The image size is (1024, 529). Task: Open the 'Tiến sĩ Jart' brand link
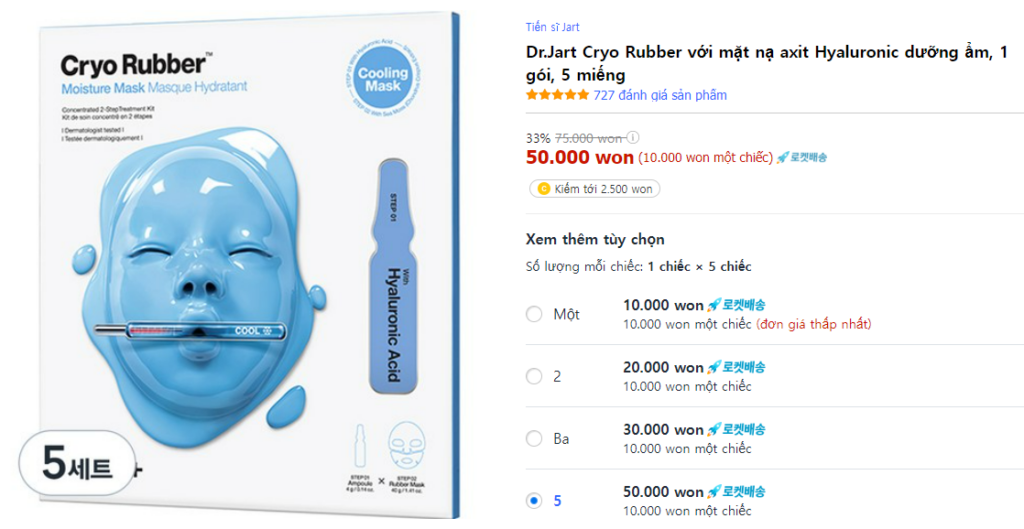pos(552,27)
